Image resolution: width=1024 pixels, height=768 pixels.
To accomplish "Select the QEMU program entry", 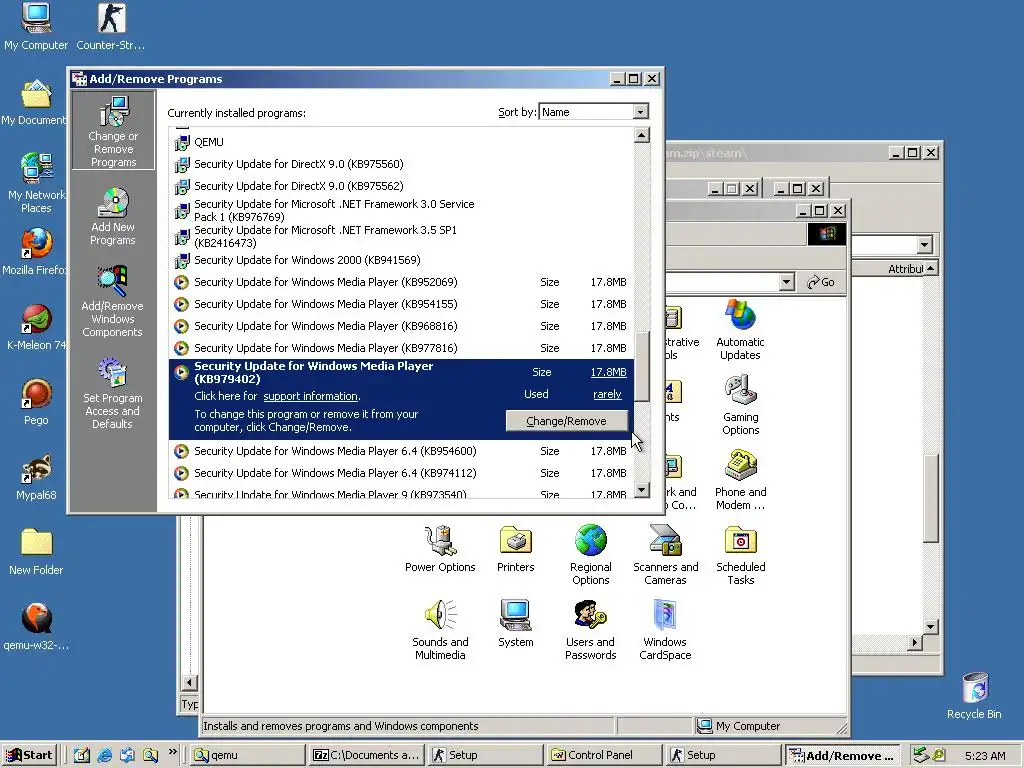I will click(401, 142).
